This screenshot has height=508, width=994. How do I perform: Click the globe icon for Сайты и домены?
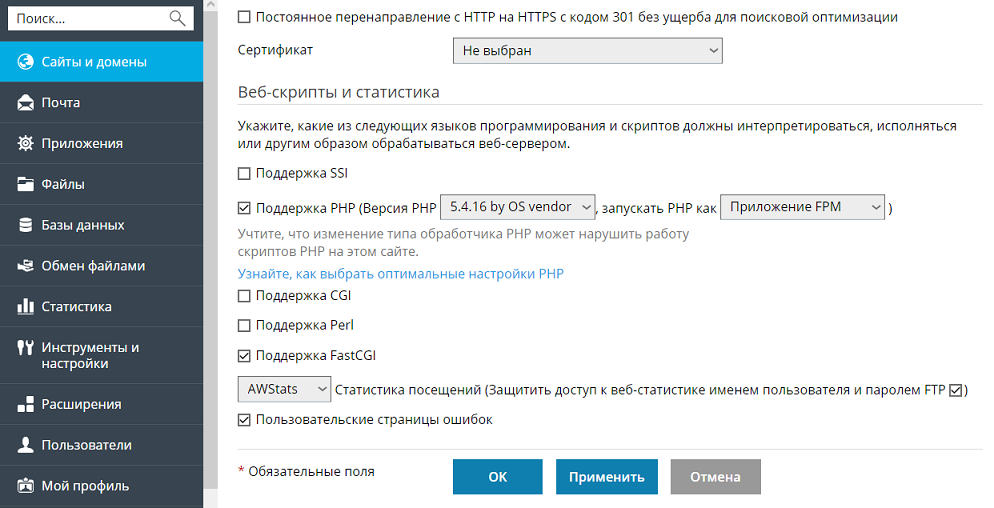click(x=26, y=62)
